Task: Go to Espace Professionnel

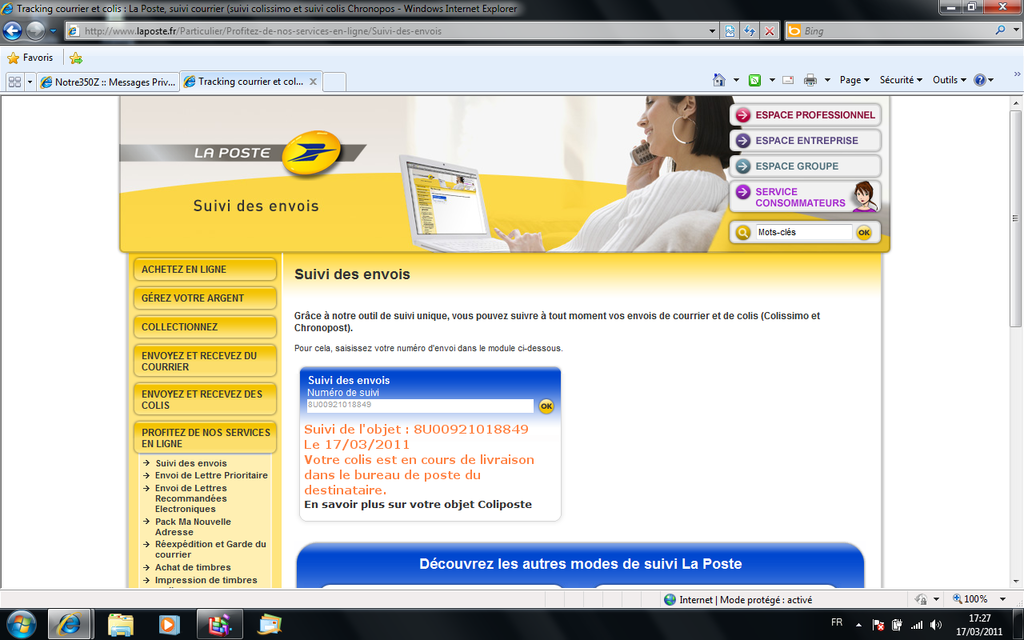Action: coord(805,115)
